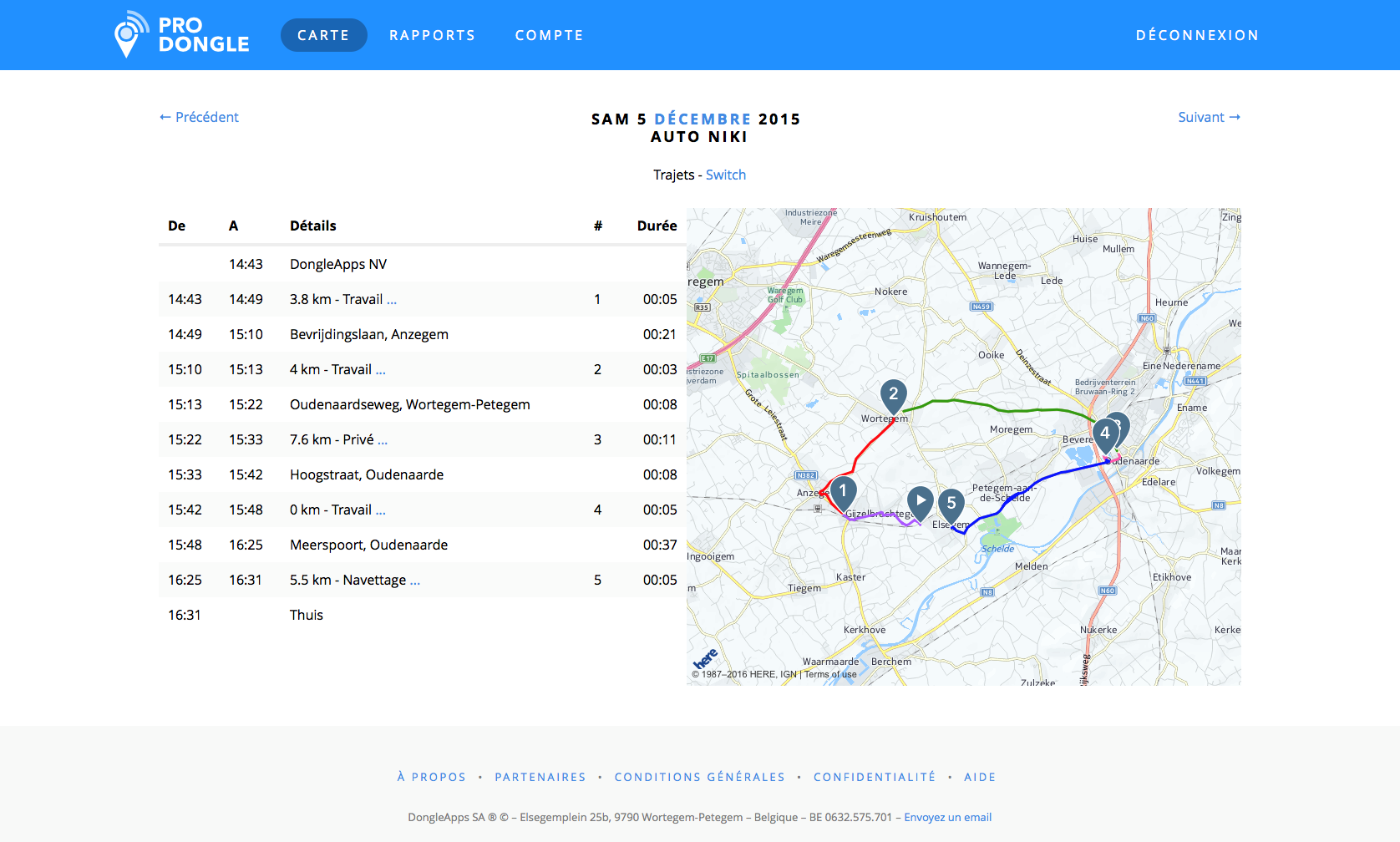Click the Pro Dongle logo
1400x842 pixels.
[182, 35]
